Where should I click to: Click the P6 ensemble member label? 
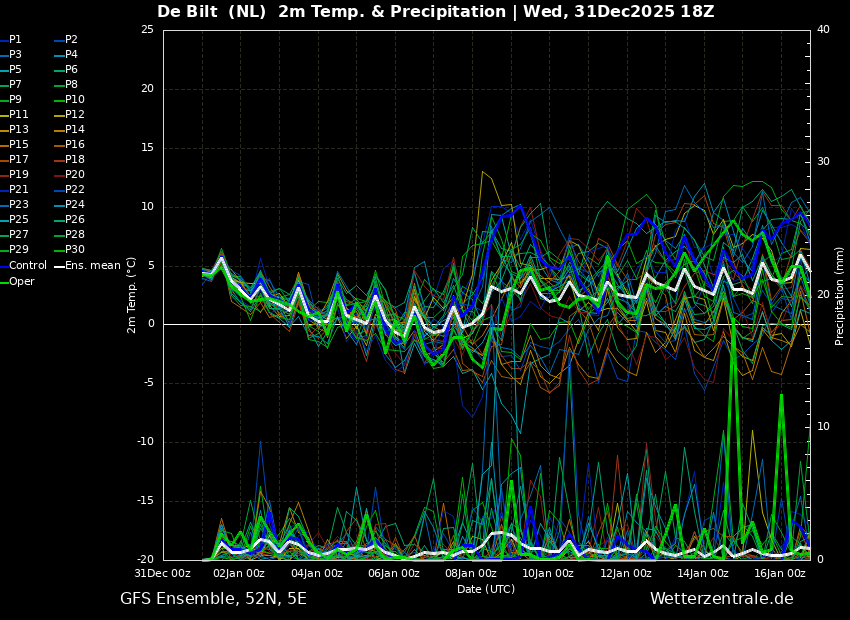click(x=66, y=69)
